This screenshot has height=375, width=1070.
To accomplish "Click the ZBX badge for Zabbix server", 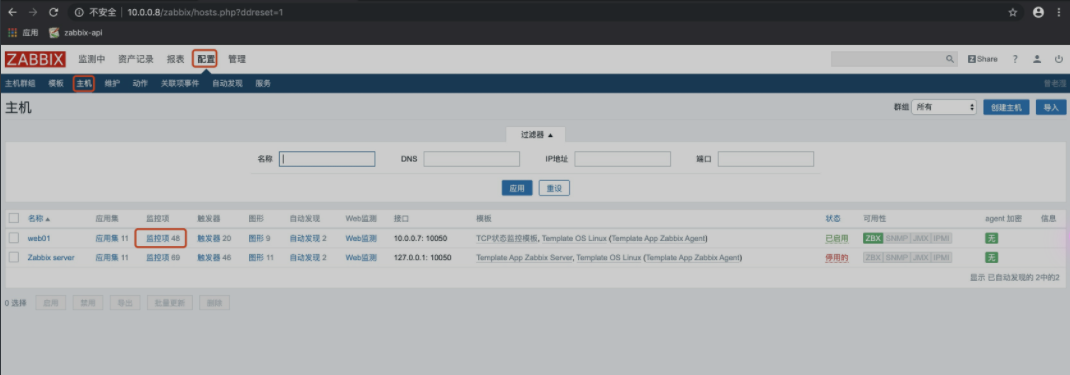I will click(x=873, y=258).
